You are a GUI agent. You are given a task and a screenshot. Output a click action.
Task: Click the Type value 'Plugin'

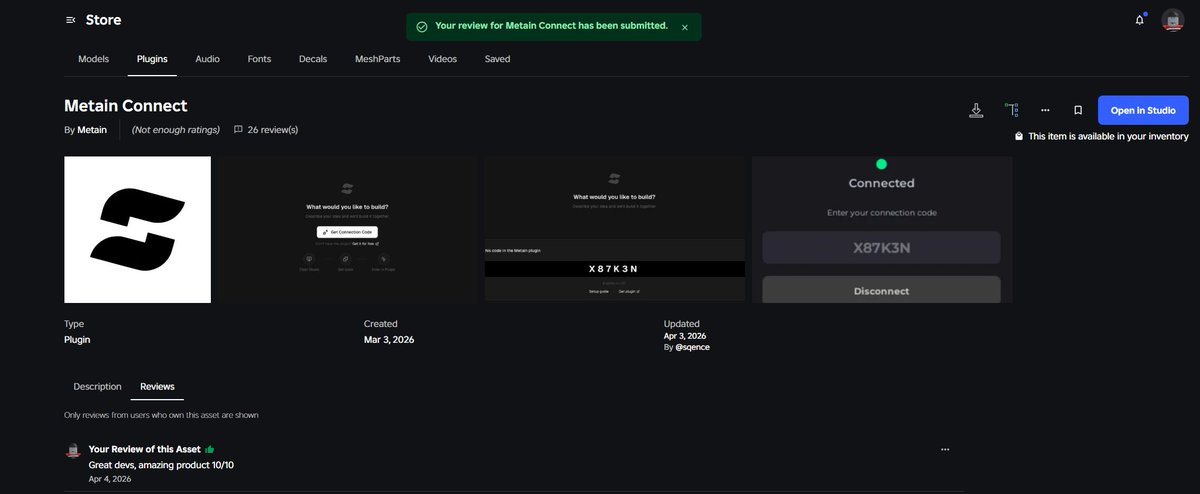(x=77, y=340)
